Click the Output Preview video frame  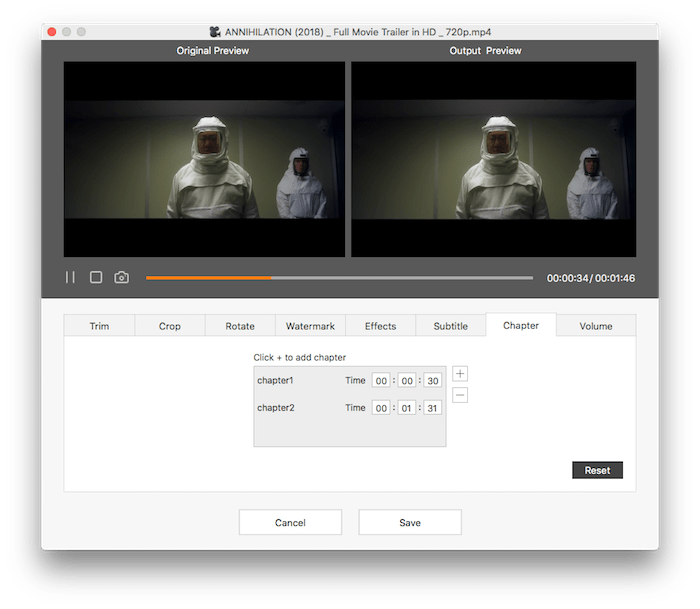(494, 160)
